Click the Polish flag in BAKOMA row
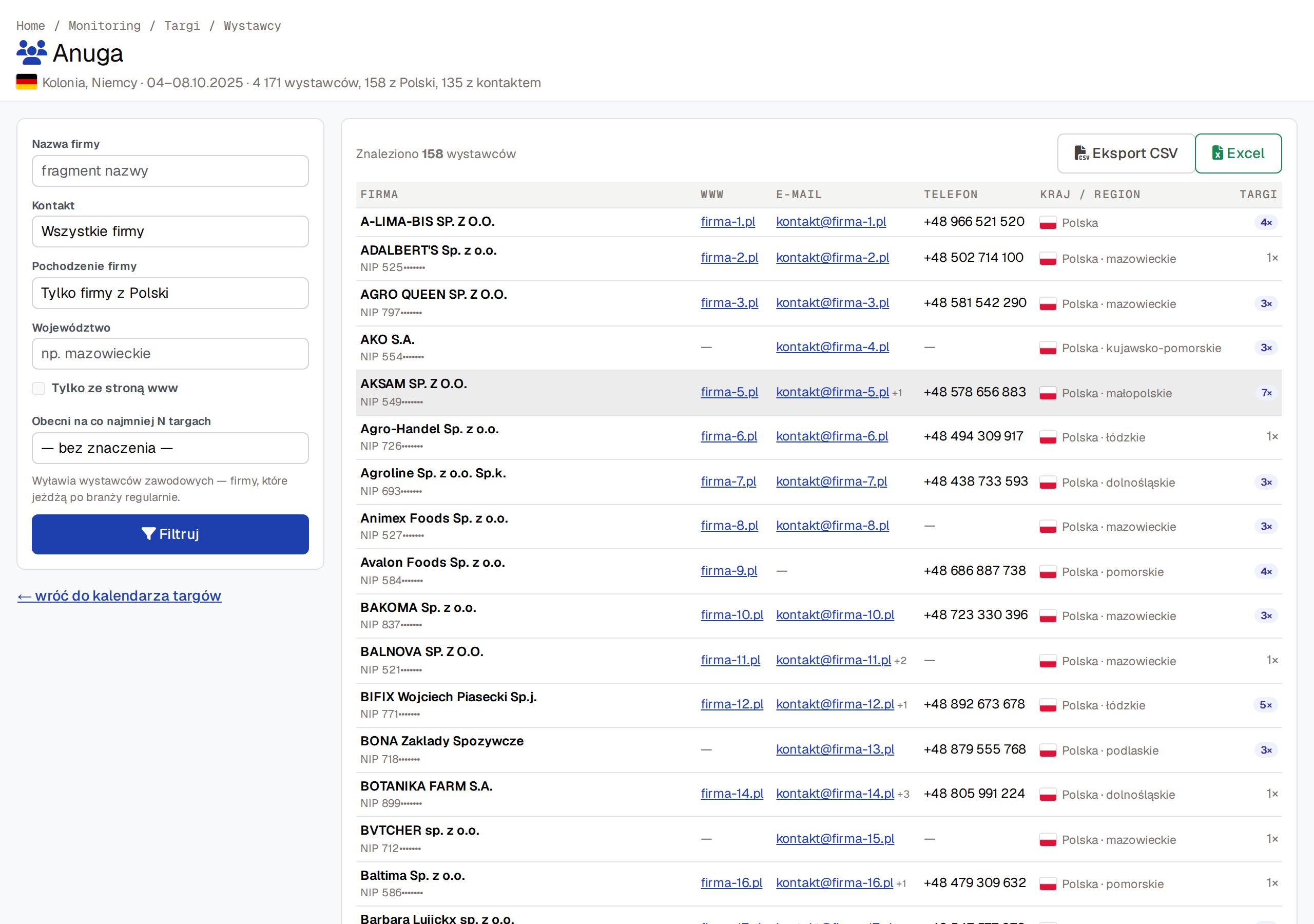1314x924 pixels. pyautogui.click(x=1048, y=616)
